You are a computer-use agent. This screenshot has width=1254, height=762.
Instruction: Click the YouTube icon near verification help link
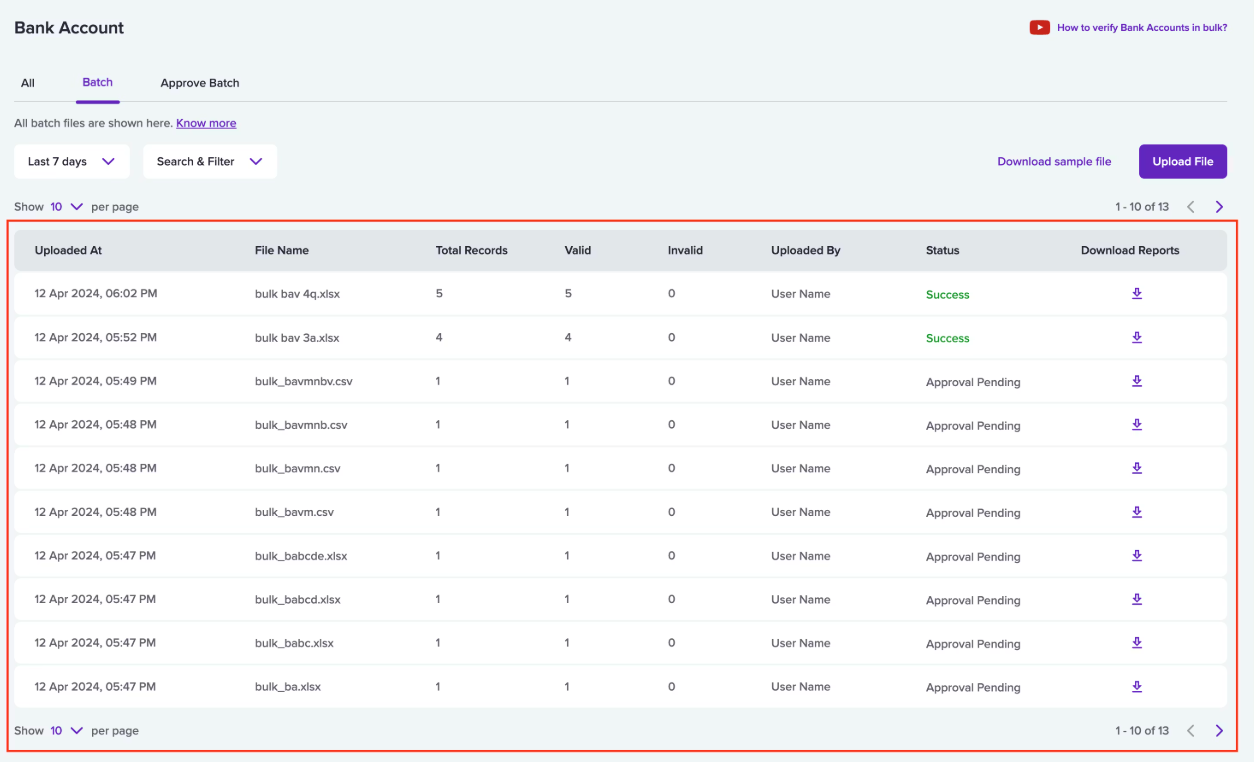(1038, 27)
